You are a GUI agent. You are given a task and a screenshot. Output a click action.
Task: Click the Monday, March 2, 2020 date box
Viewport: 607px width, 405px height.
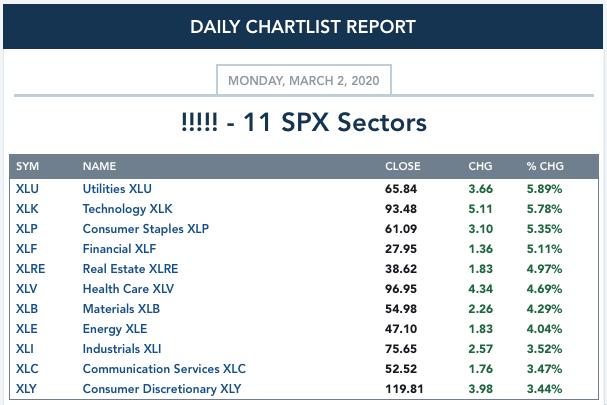pos(304,81)
